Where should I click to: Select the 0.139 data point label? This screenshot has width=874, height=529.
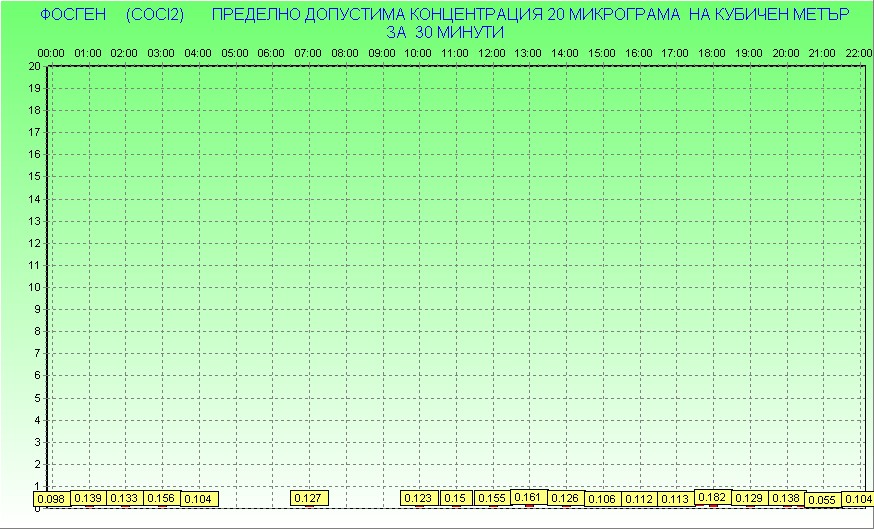88,497
